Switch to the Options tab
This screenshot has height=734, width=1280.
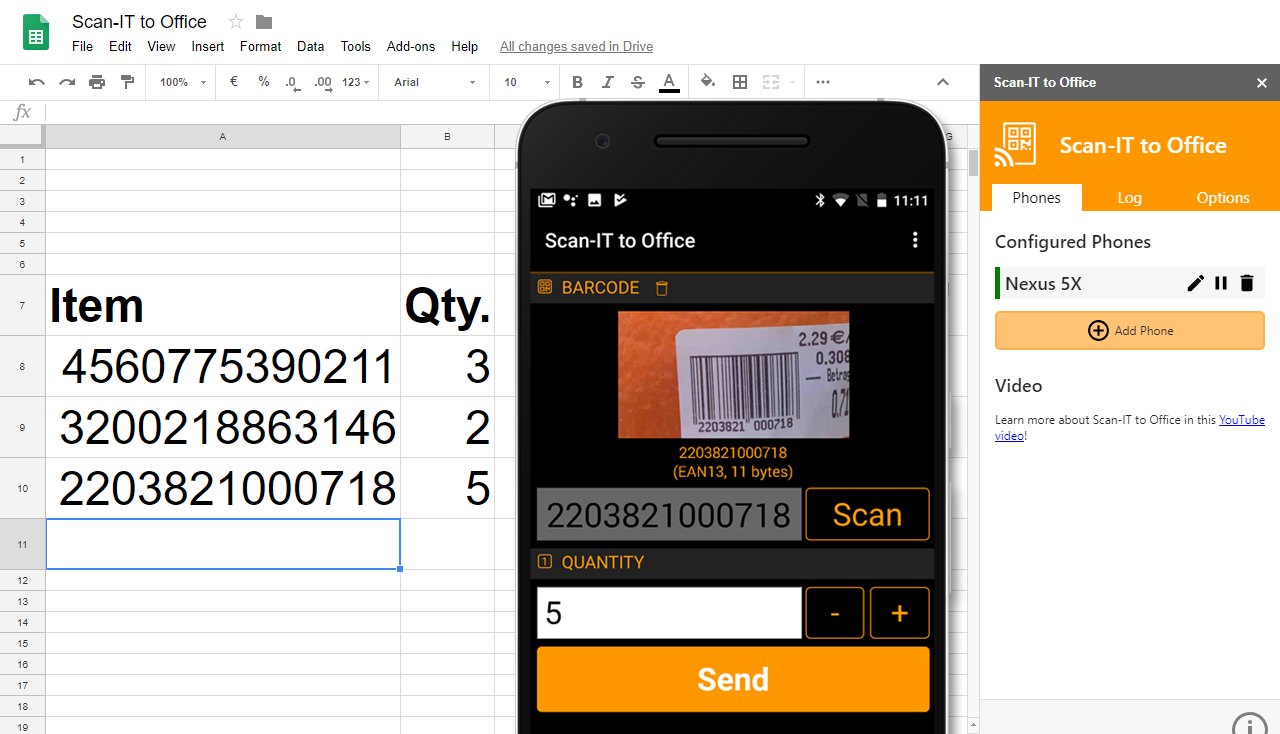tap(1223, 197)
